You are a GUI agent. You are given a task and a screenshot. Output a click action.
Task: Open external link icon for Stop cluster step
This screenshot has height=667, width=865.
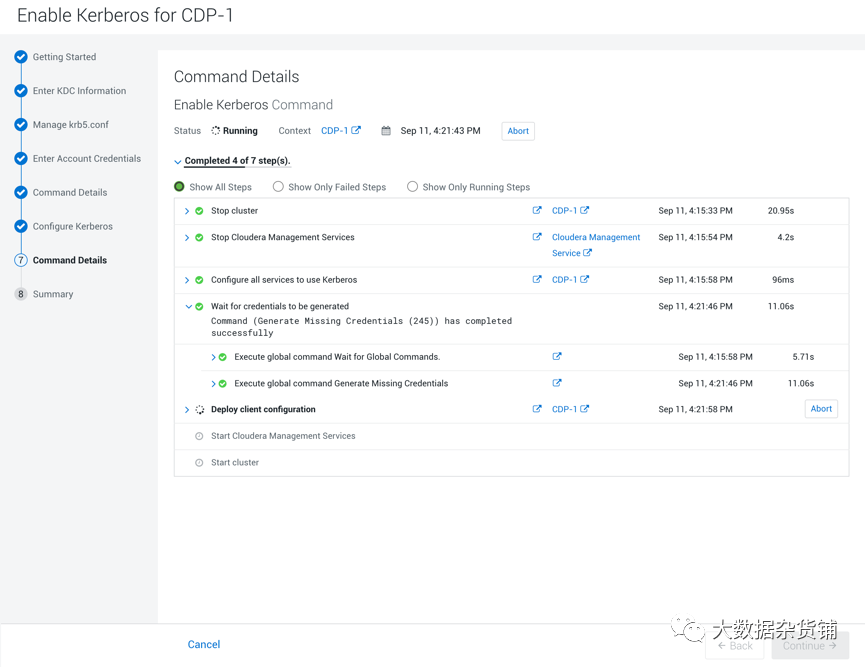pos(537,211)
